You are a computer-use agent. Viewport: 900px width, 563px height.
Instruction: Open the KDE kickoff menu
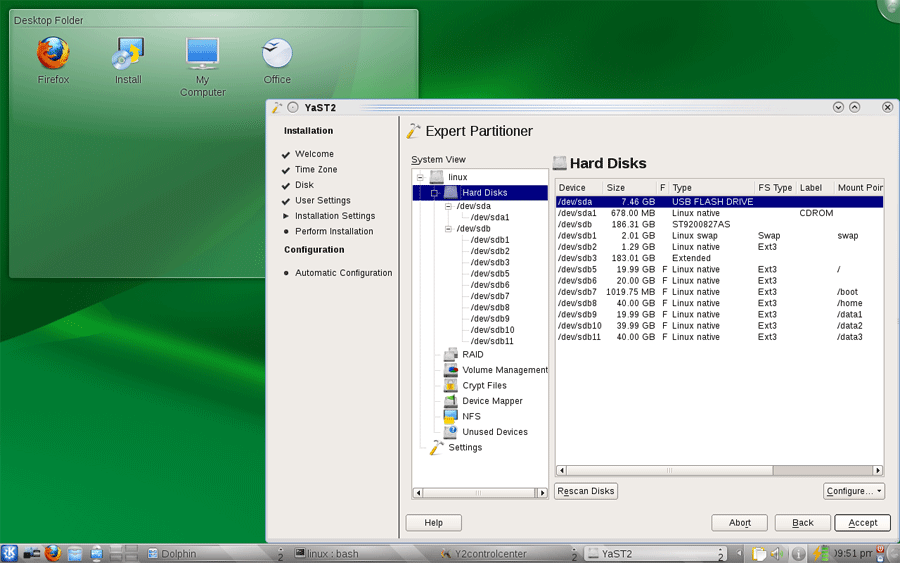(9, 553)
